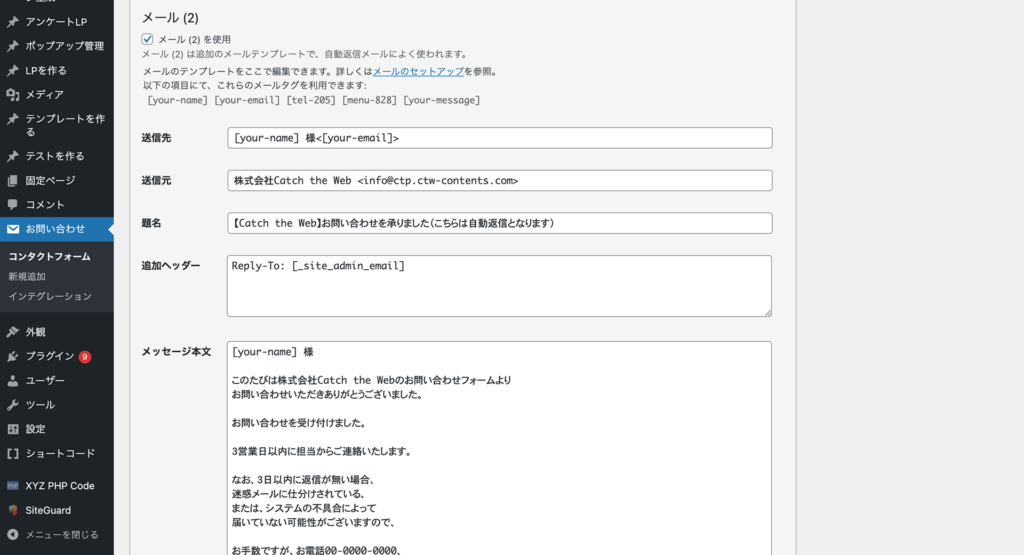Grab the 追加ヘッダー textarea resize handle
1024x555 pixels.
tap(768, 313)
